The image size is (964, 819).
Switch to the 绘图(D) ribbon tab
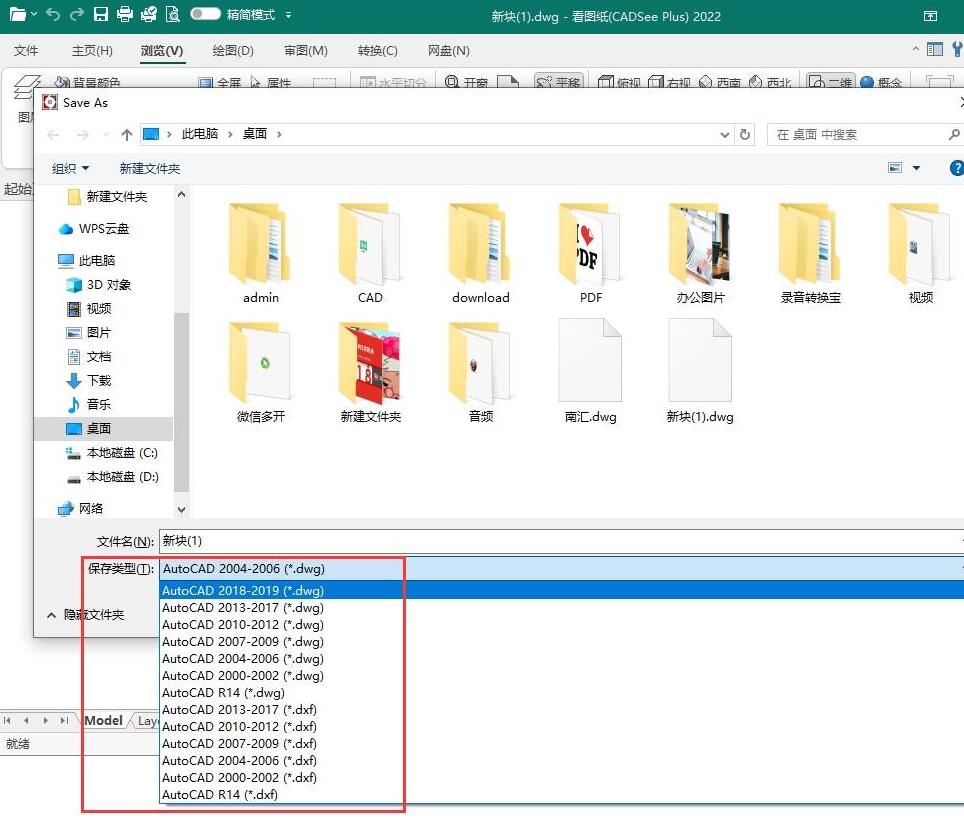tap(232, 50)
